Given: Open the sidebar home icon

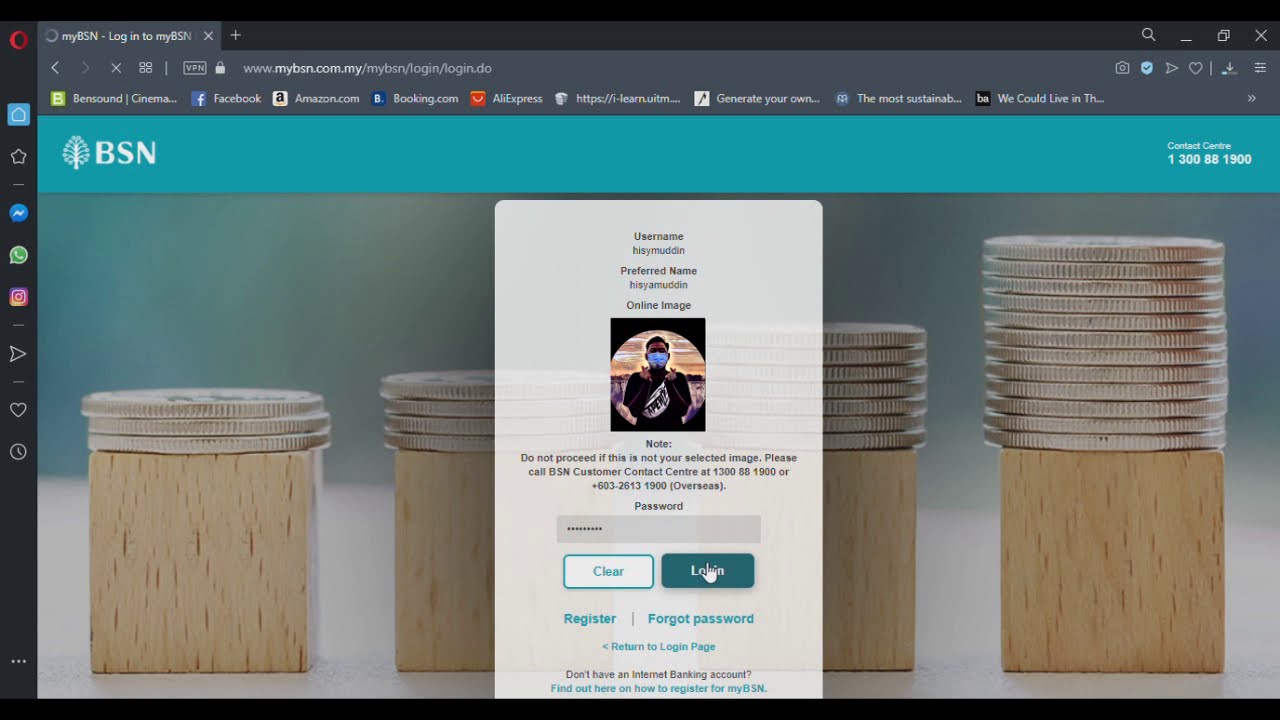Looking at the screenshot, I should (18, 115).
